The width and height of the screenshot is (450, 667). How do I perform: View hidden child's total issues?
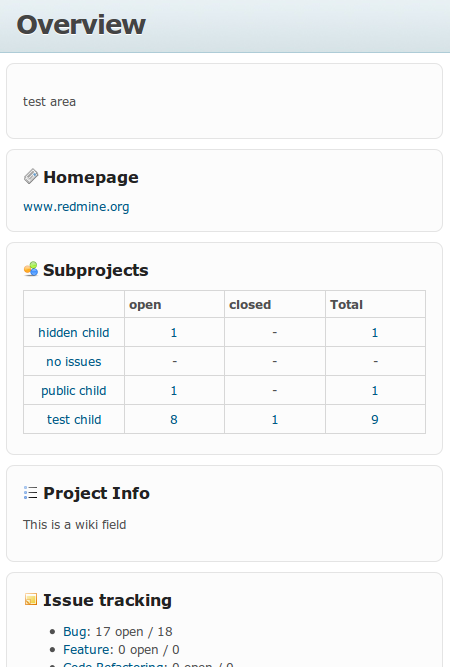click(375, 333)
